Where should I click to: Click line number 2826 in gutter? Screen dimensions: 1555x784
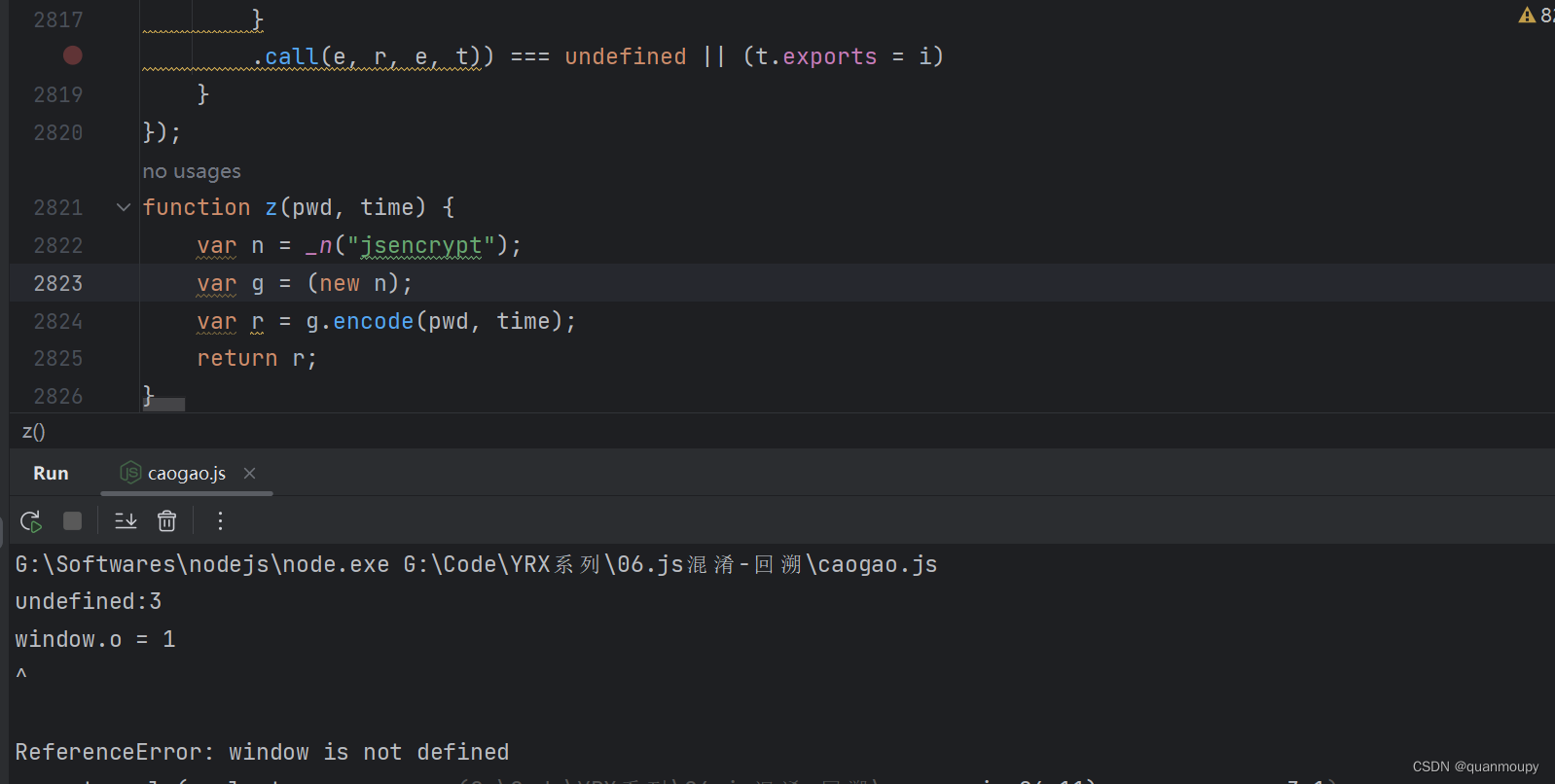click(58, 396)
